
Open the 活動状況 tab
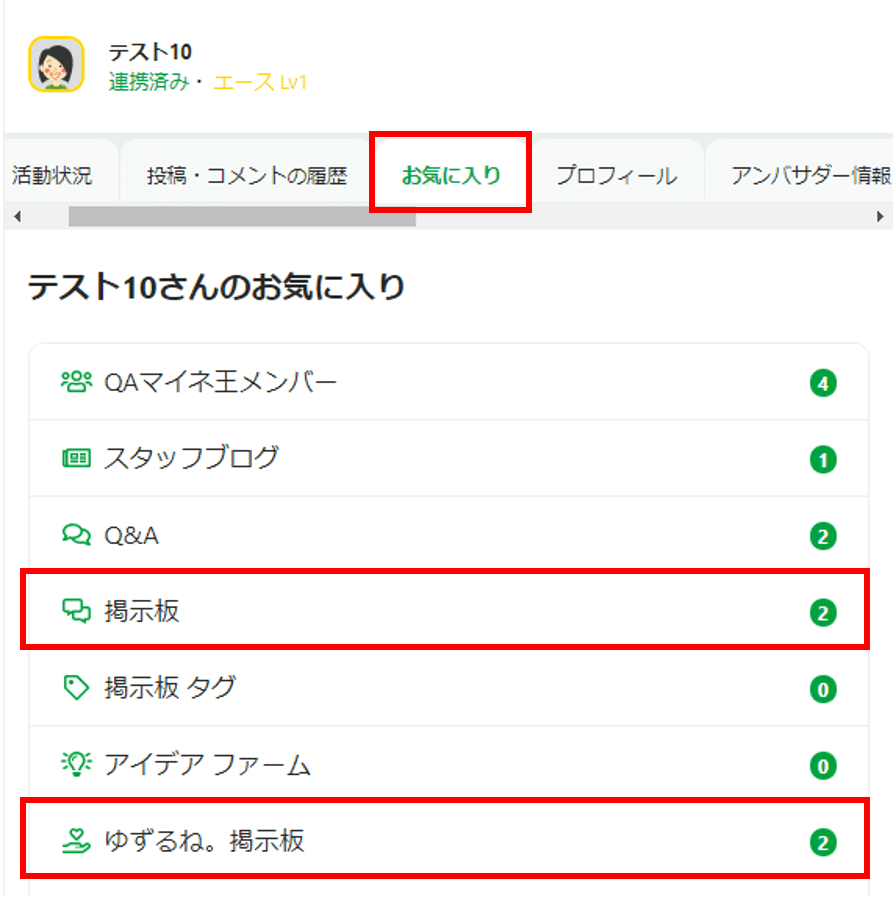tap(52, 177)
